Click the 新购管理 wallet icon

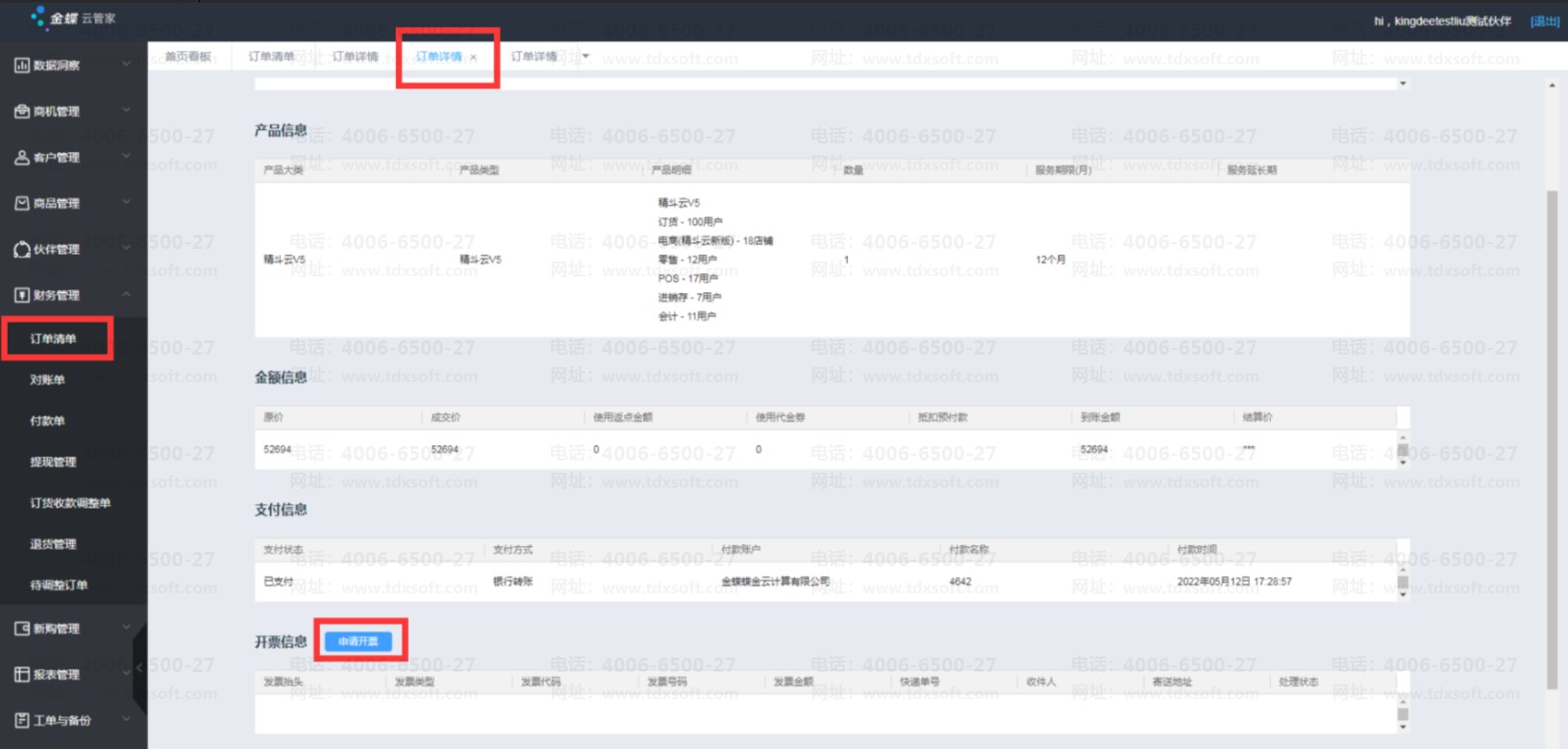point(21,629)
